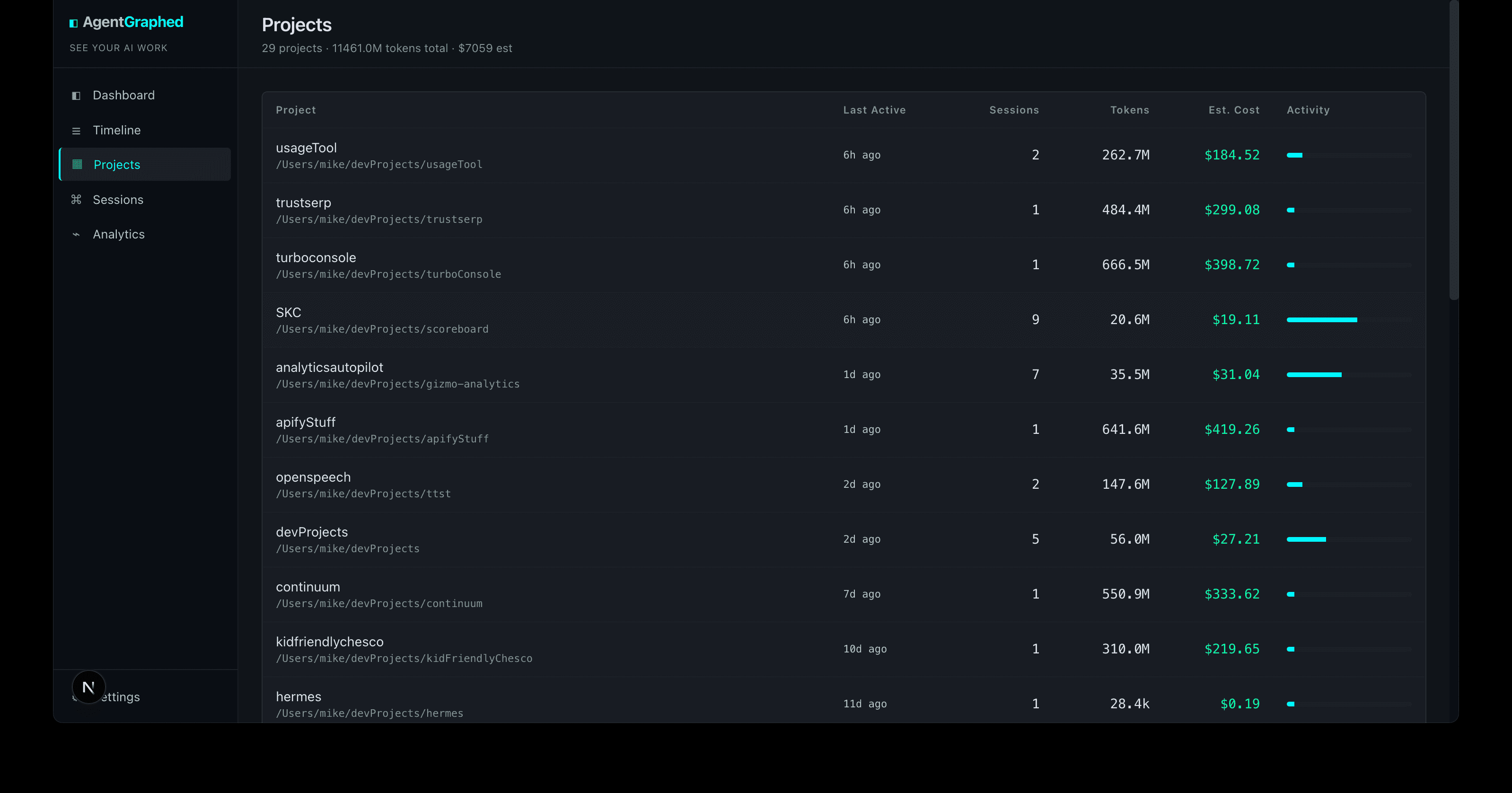Click the 262.7M tokens value
Screen dimensions: 1512x793
click(x=1126, y=155)
